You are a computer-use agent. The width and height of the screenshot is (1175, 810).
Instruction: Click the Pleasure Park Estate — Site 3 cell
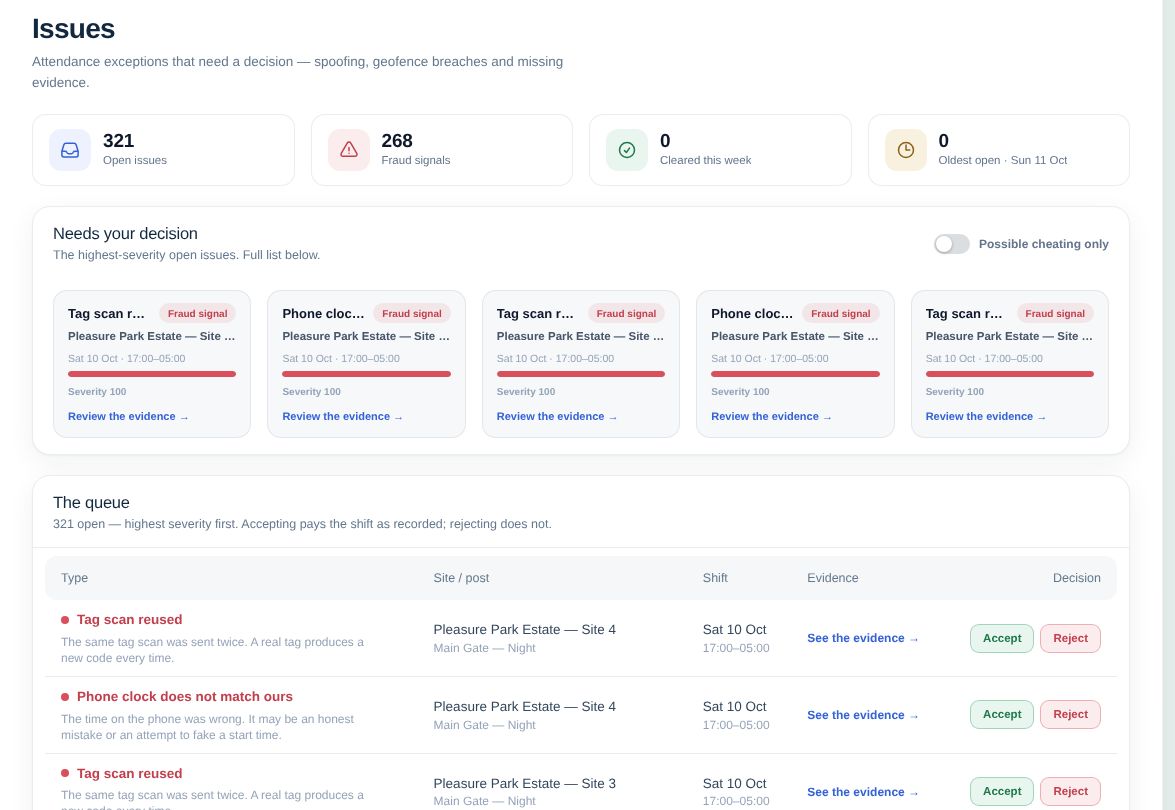[525, 784]
